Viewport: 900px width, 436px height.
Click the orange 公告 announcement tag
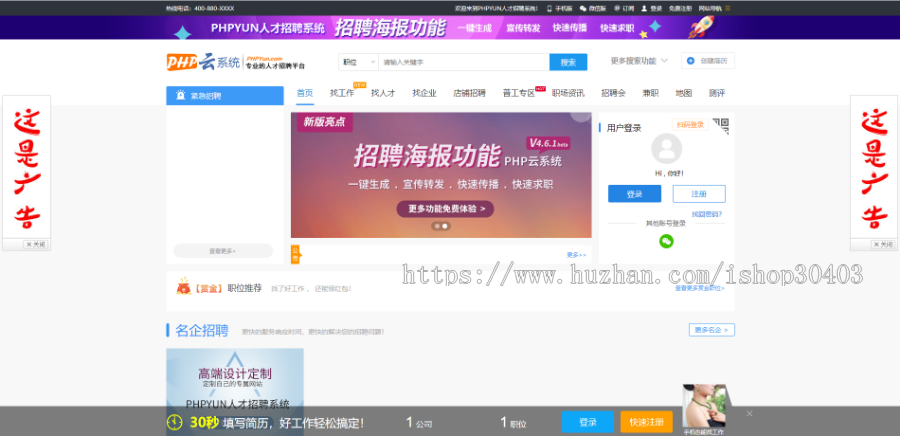click(x=296, y=254)
